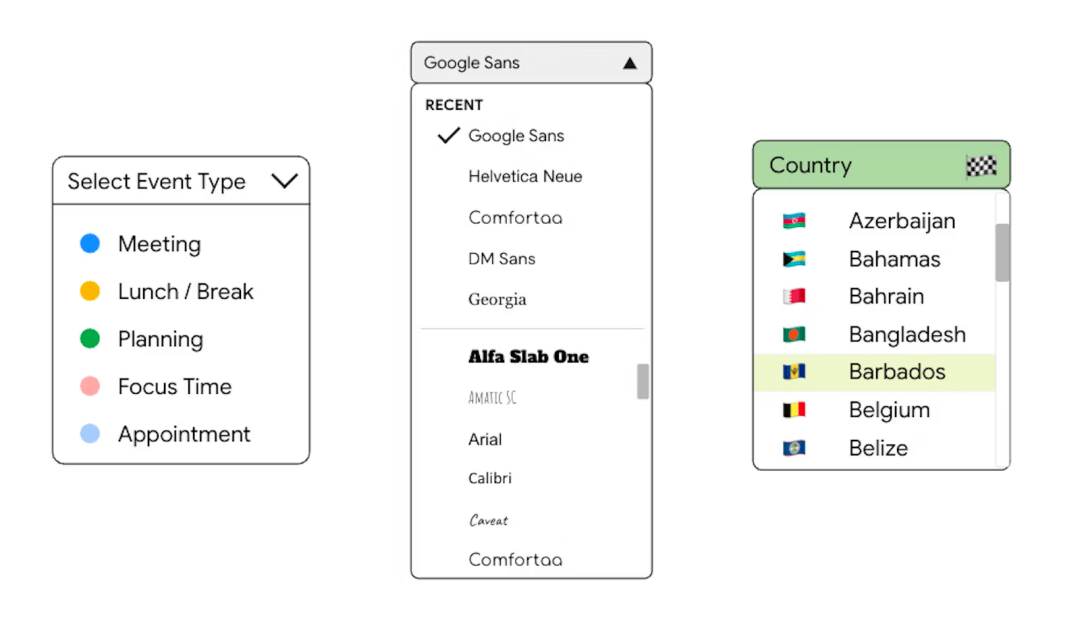Click the Bangladesh flag icon
1080x618 pixels.
[x=794, y=334]
